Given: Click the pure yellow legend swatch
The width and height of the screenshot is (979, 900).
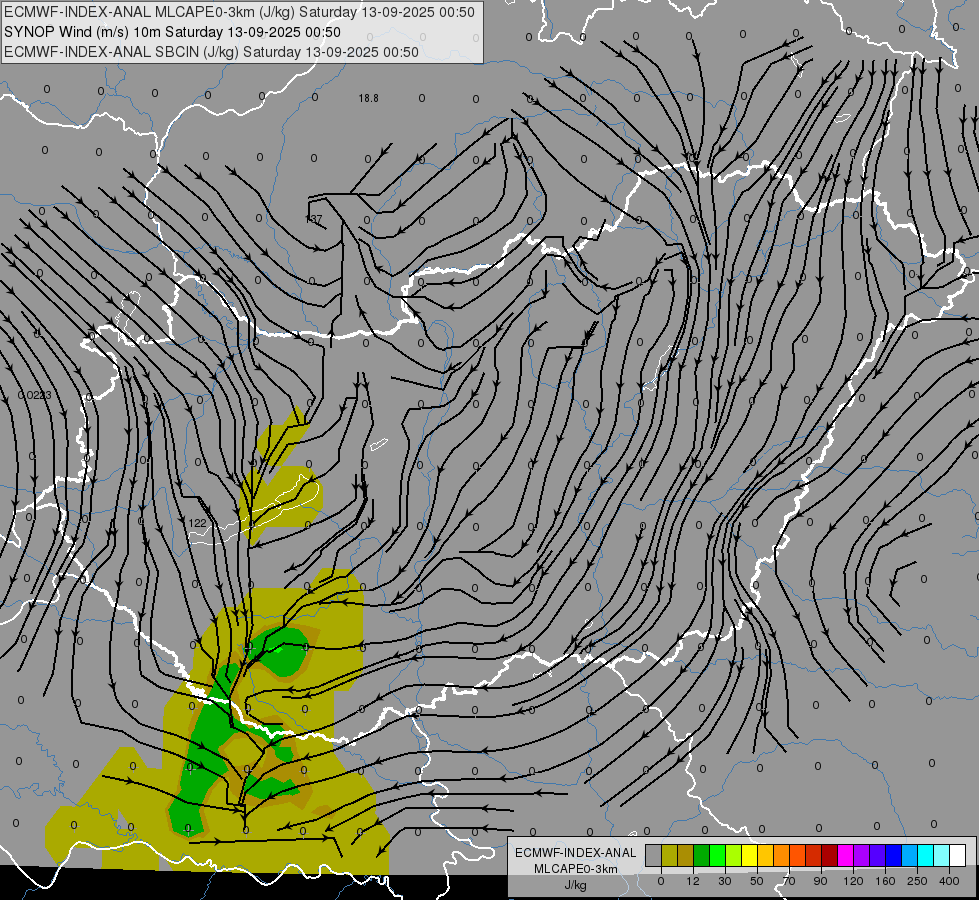Looking at the screenshot, I should tap(750, 855).
